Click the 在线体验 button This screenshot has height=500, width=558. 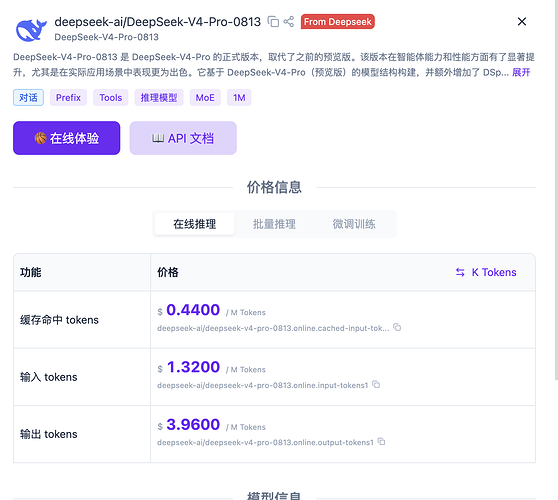pos(67,138)
